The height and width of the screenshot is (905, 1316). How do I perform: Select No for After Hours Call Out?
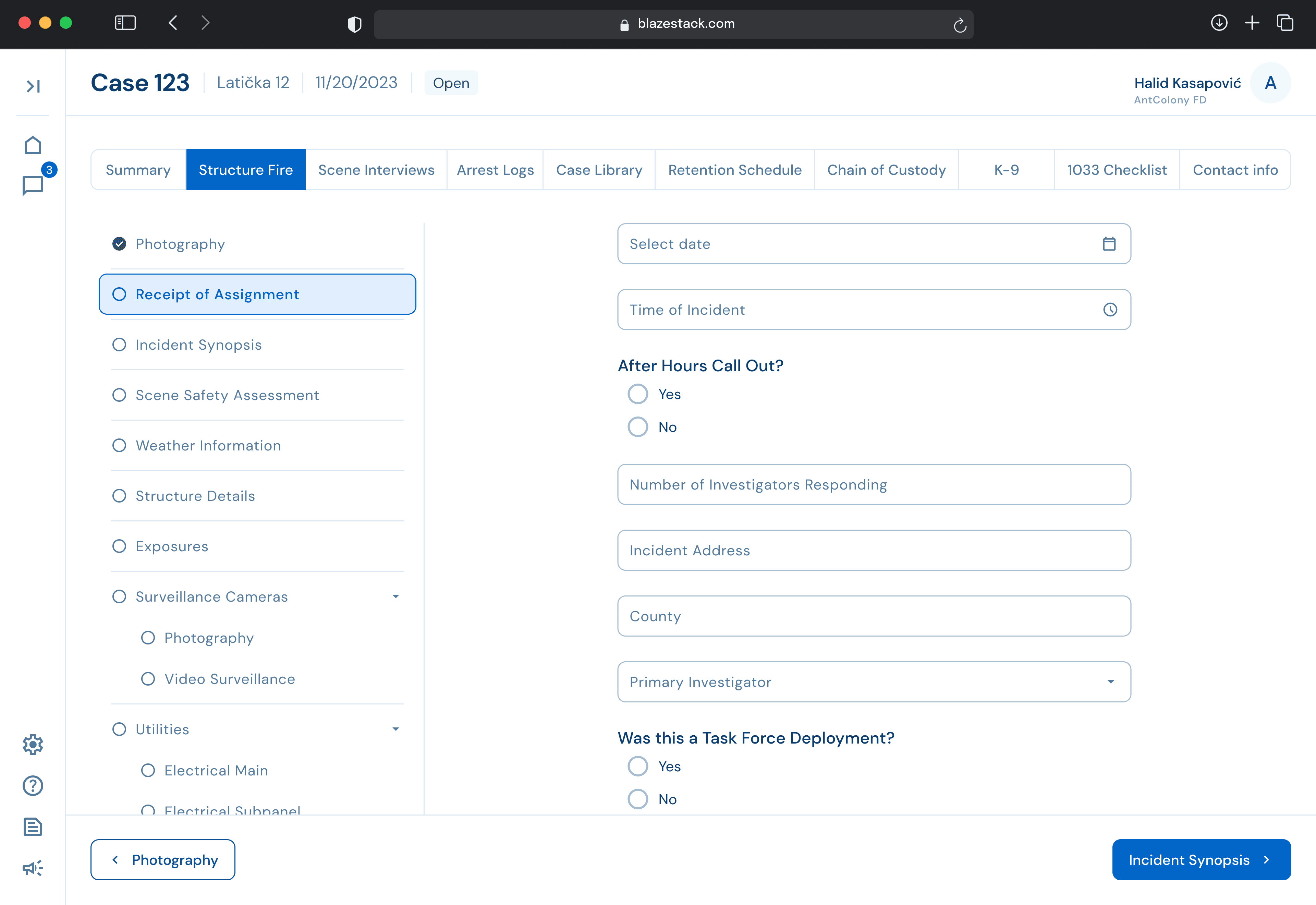click(637, 427)
